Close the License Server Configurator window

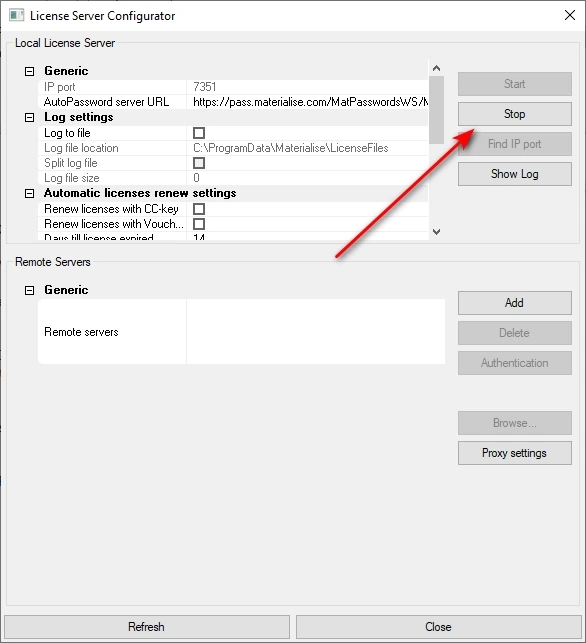[570, 15]
